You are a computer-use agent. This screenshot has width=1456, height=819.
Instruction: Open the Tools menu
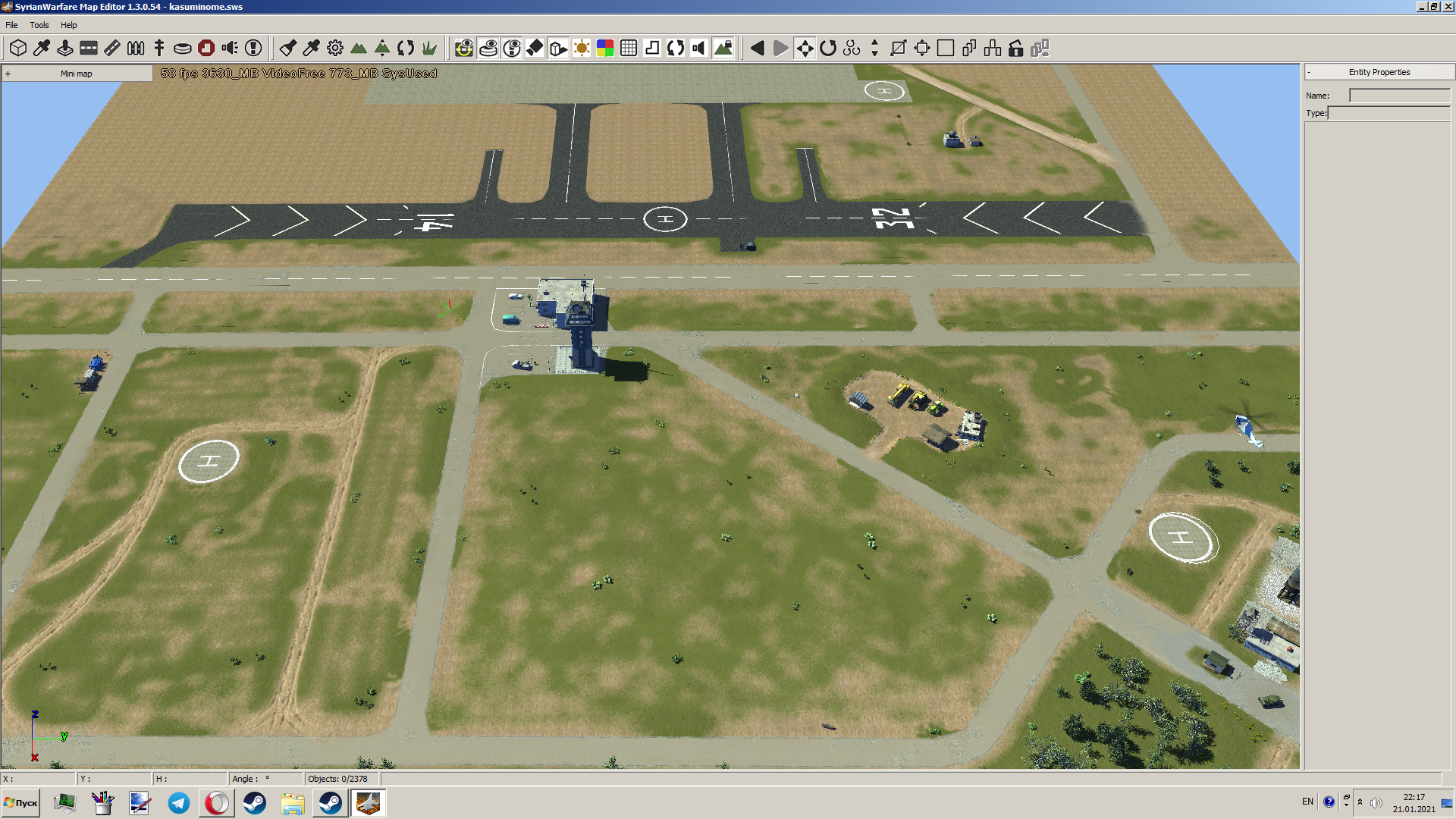[x=39, y=25]
